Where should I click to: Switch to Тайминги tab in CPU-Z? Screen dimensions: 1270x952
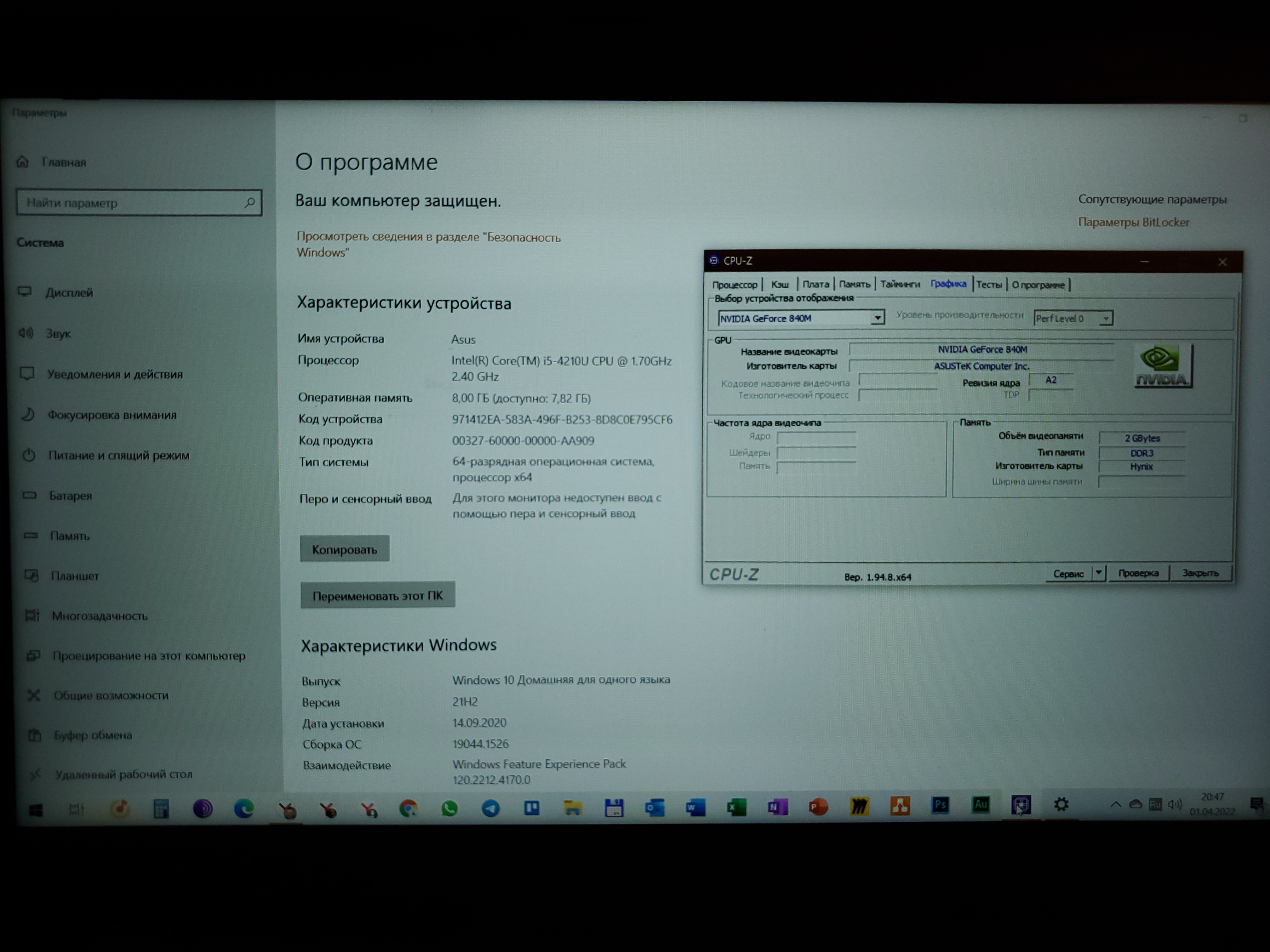pyautogui.click(x=900, y=284)
